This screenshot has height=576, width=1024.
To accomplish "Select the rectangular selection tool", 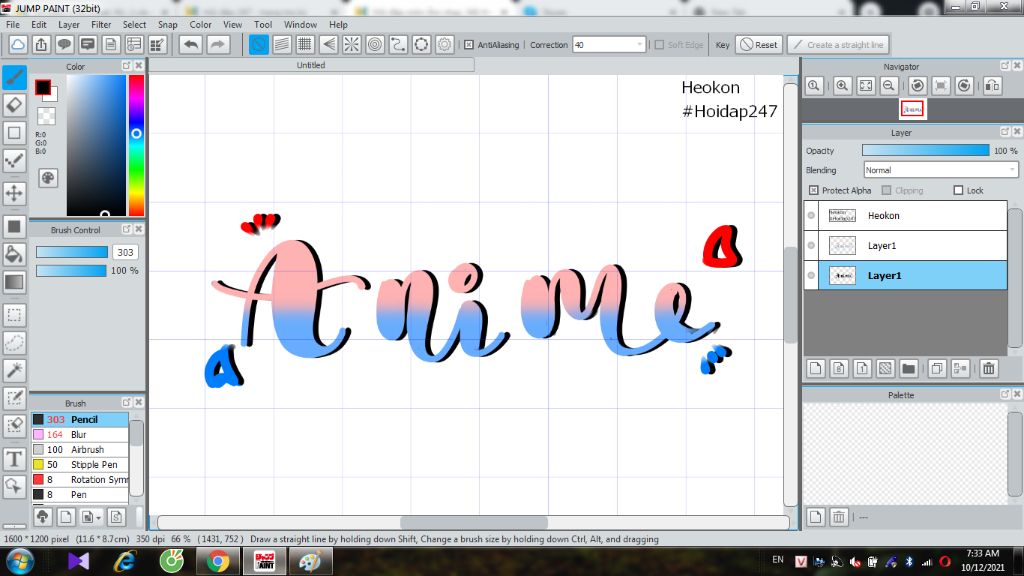I will [14, 315].
